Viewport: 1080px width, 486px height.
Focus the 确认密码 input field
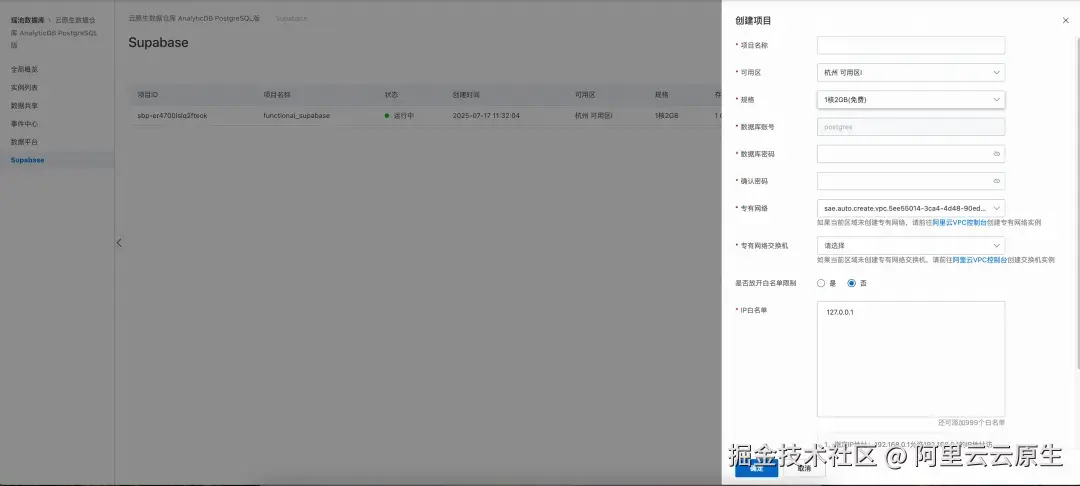click(x=911, y=181)
